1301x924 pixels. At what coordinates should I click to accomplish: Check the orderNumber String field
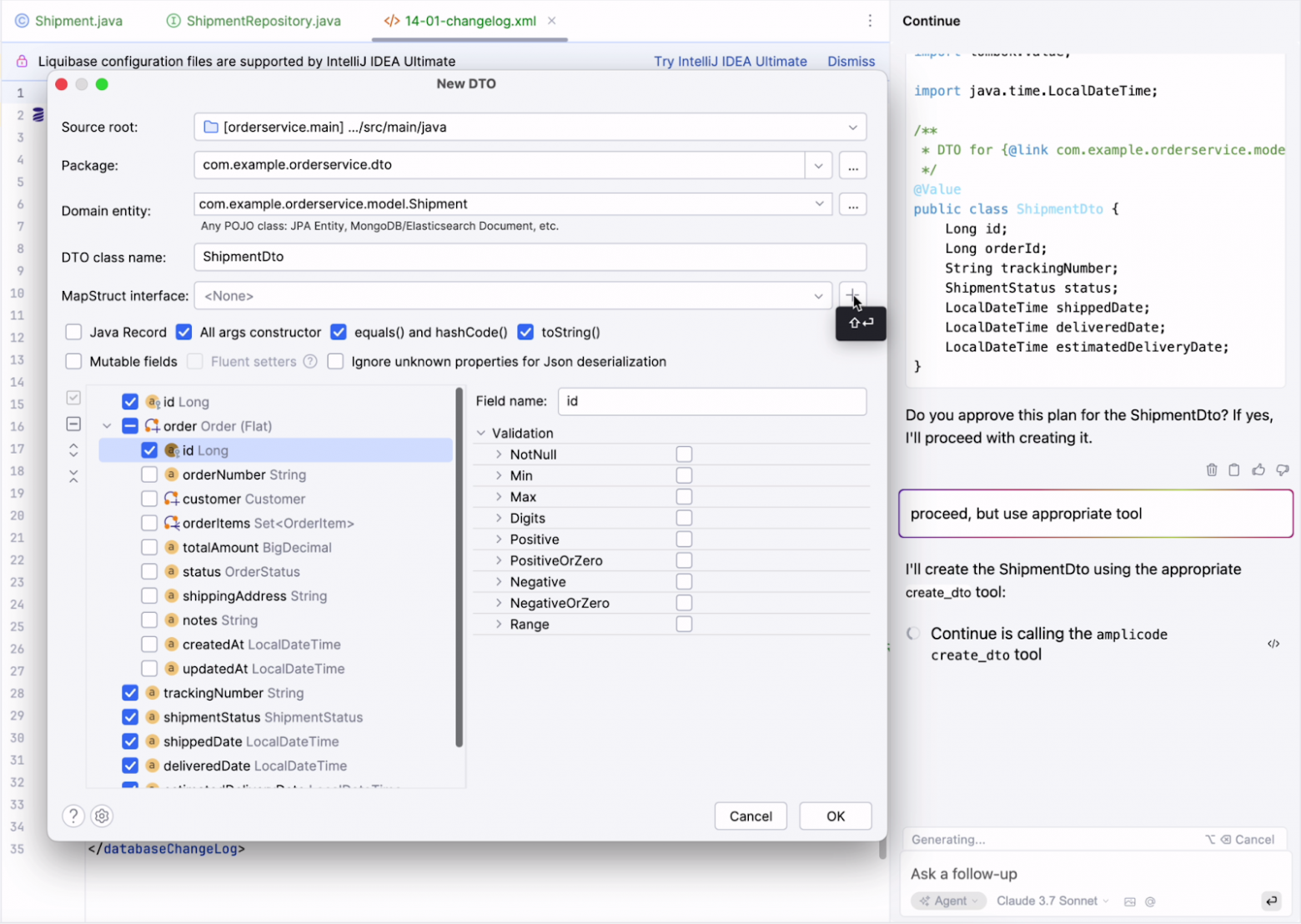(x=149, y=475)
